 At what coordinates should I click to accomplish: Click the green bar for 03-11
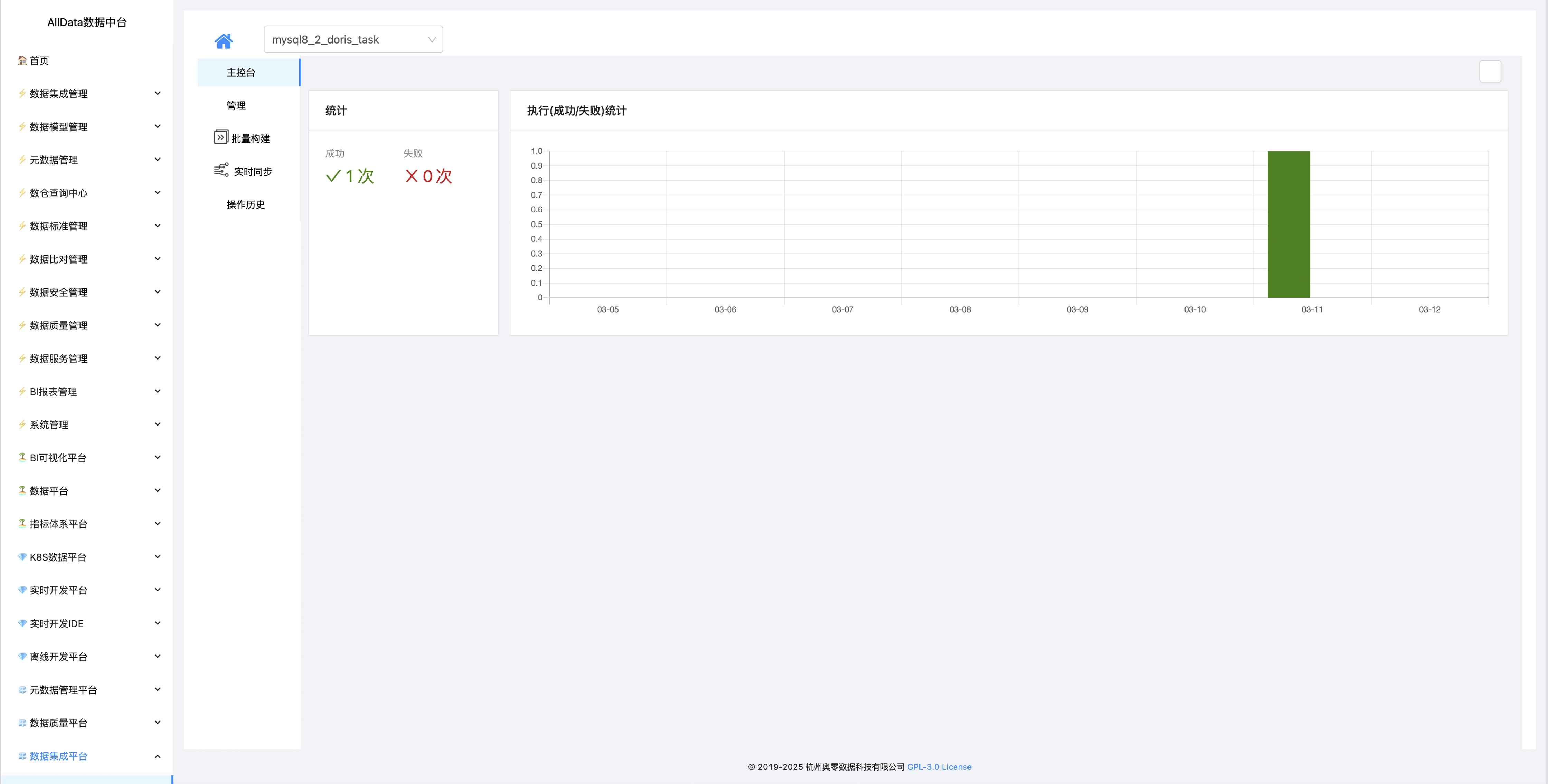[1289, 224]
